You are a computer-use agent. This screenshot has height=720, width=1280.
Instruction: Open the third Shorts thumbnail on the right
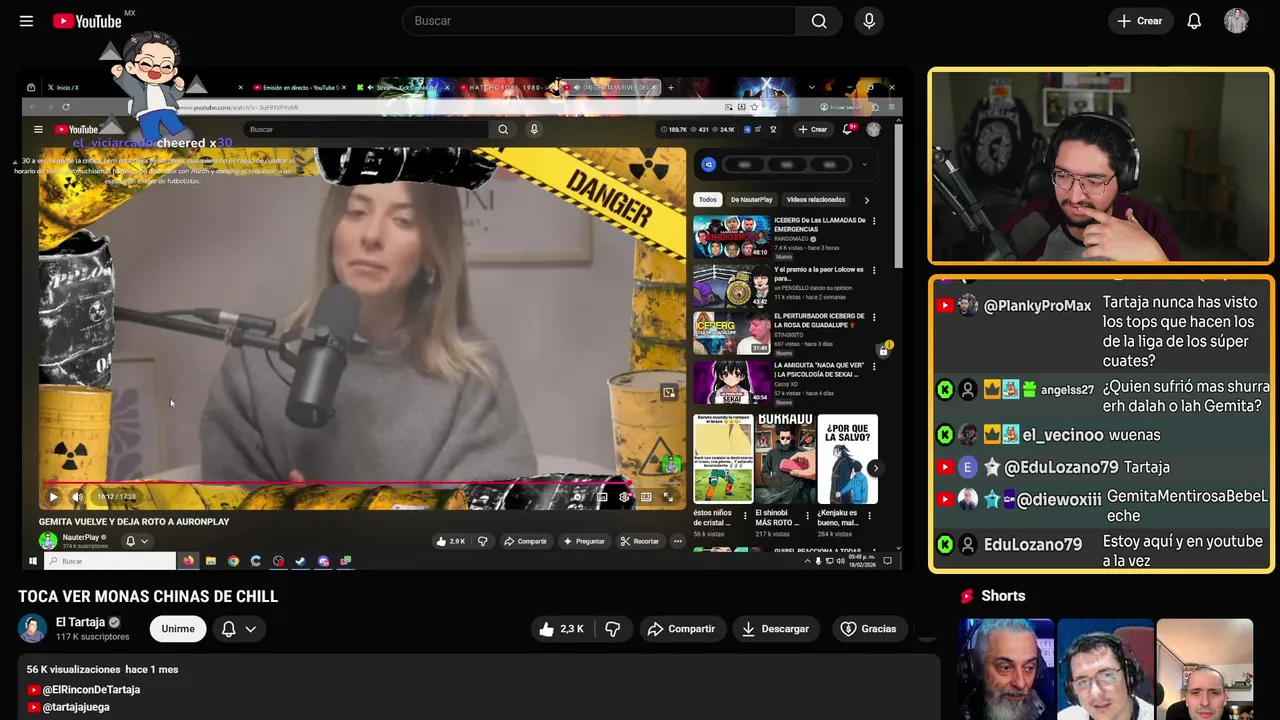[x=1204, y=669]
